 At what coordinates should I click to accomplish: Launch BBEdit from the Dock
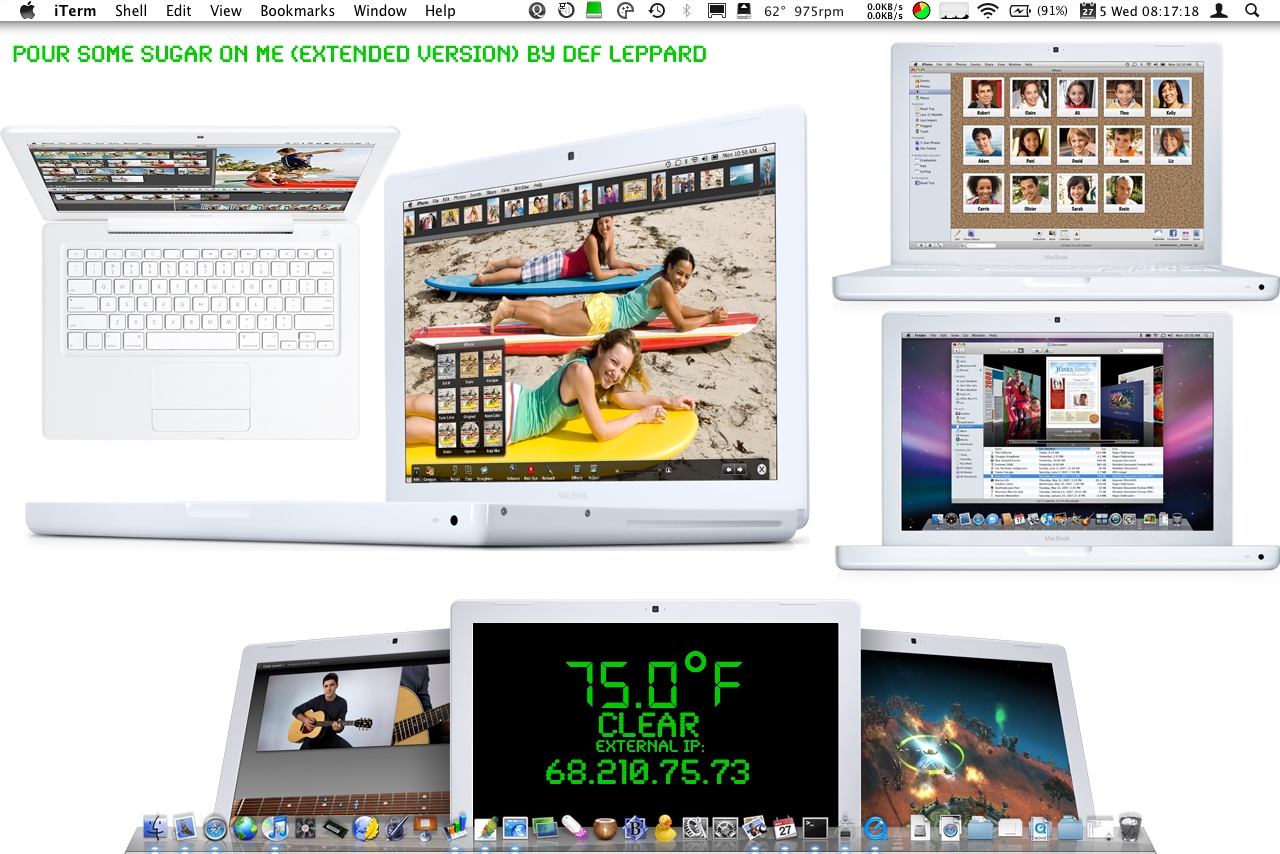(634, 827)
